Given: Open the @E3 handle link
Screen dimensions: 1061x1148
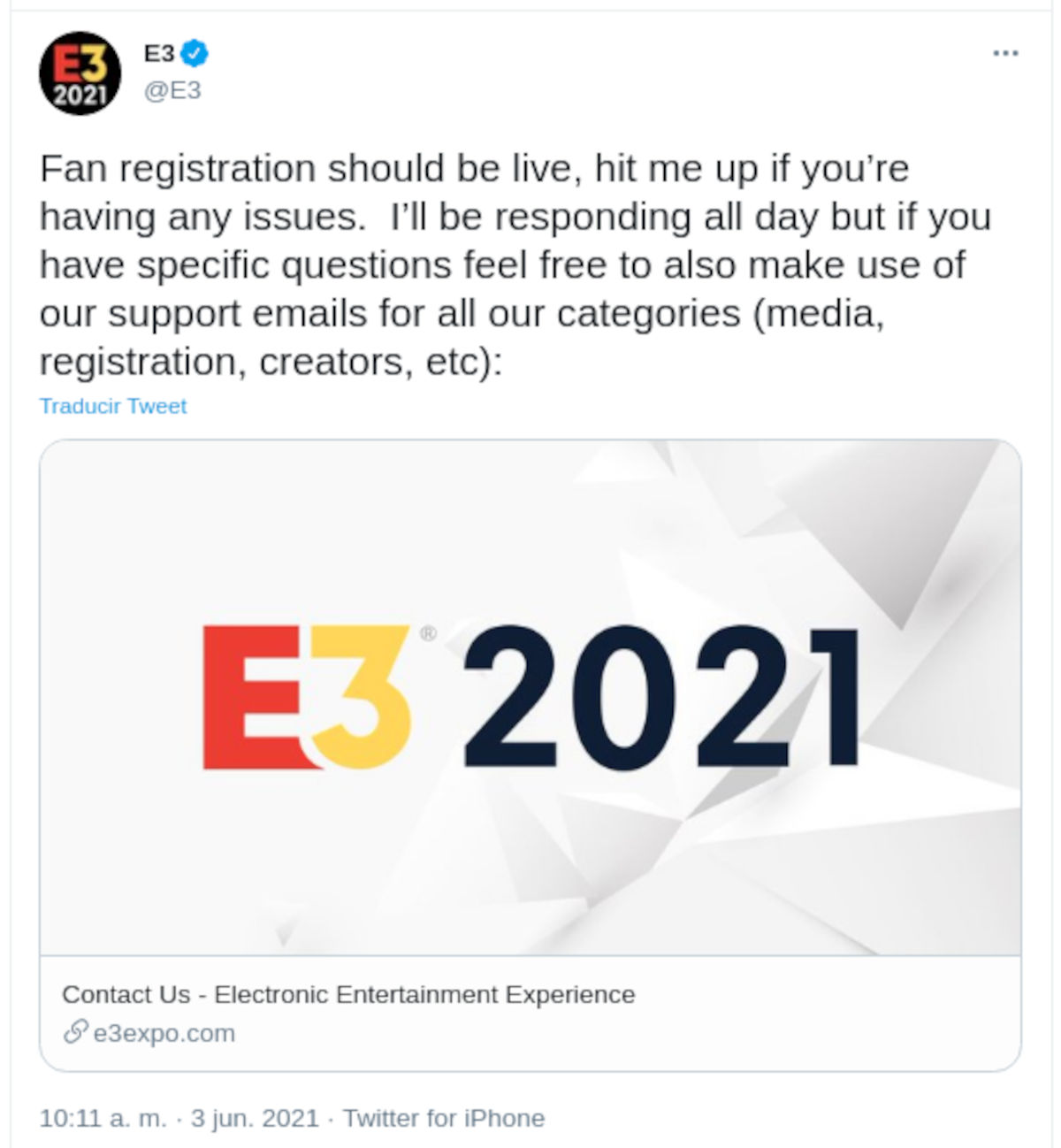Looking at the screenshot, I should click(172, 90).
